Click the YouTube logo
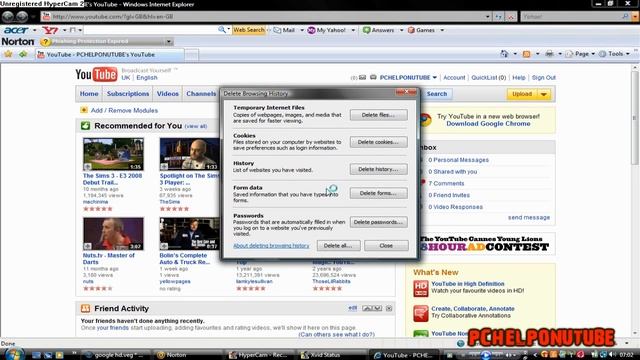 (96, 74)
